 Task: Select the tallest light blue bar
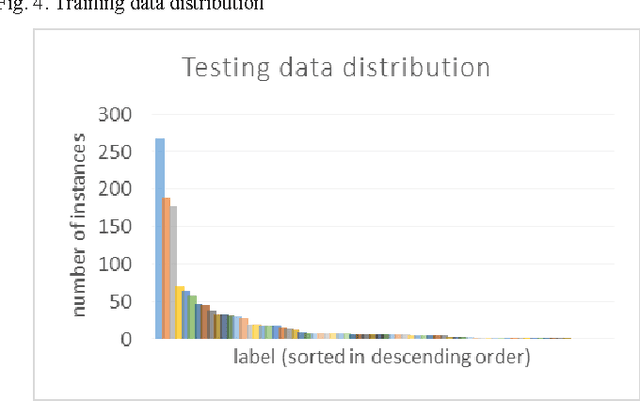coord(160,240)
